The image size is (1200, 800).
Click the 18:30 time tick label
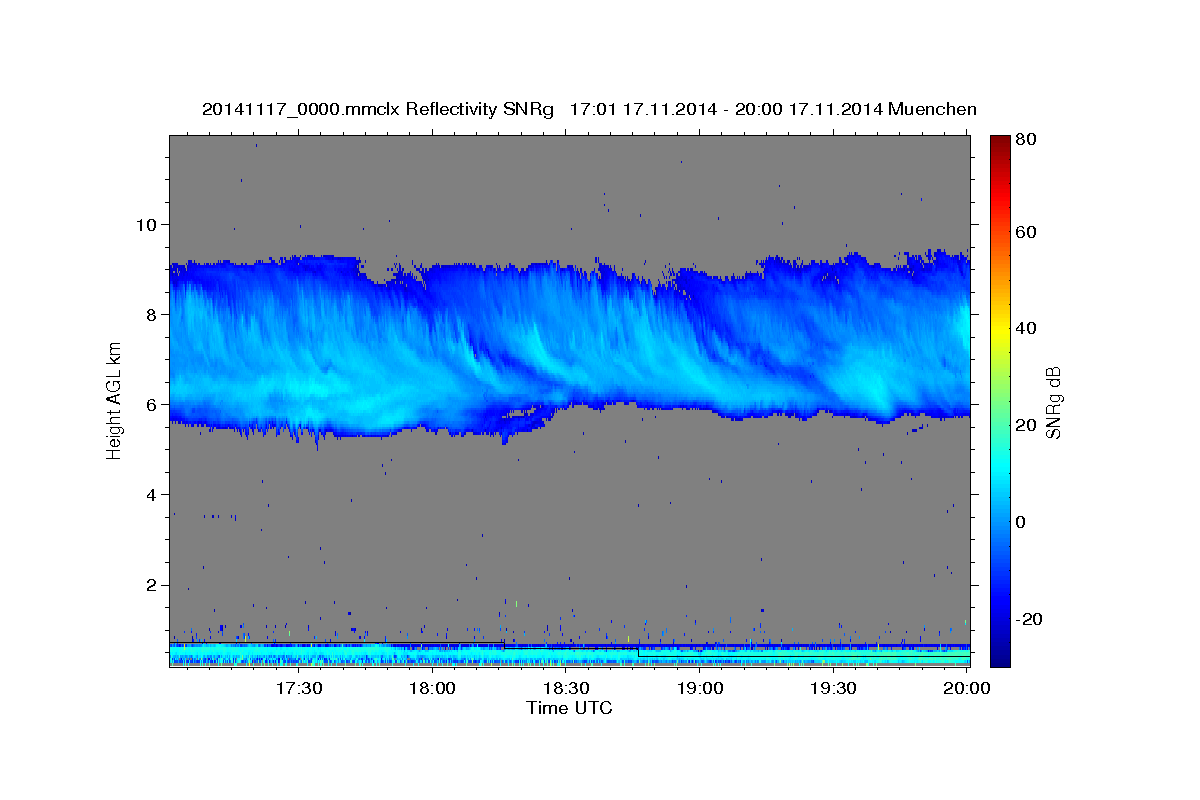pos(566,688)
